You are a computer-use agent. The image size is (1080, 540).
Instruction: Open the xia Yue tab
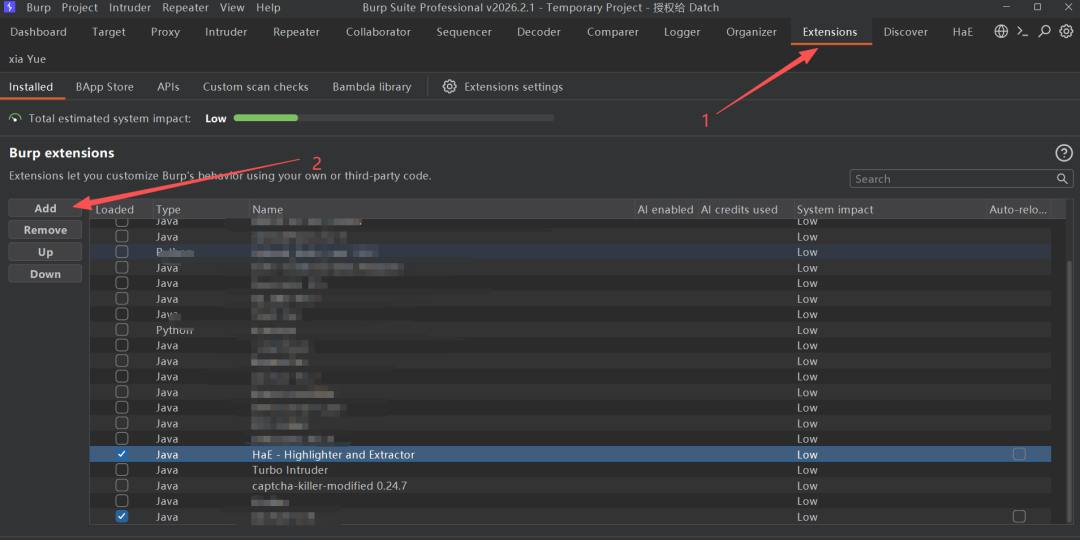click(x=28, y=59)
